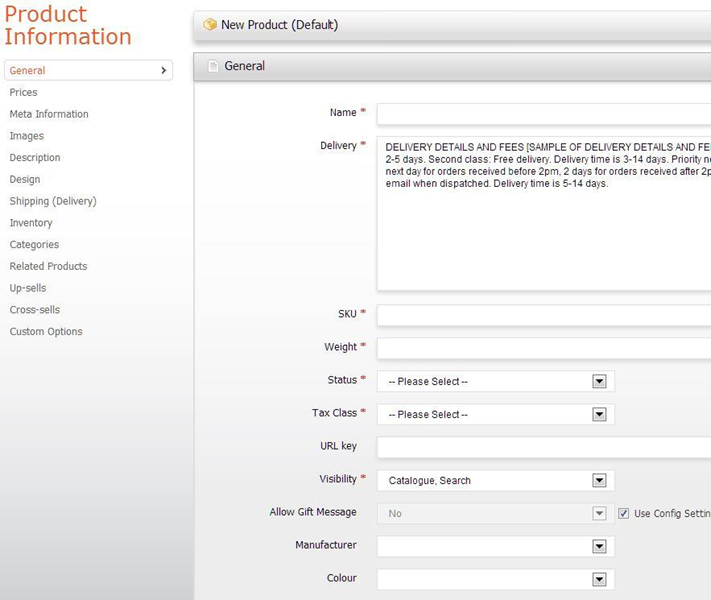Open the Visibility dropdown
Screen dimensions: 711x600
point(599,480)
